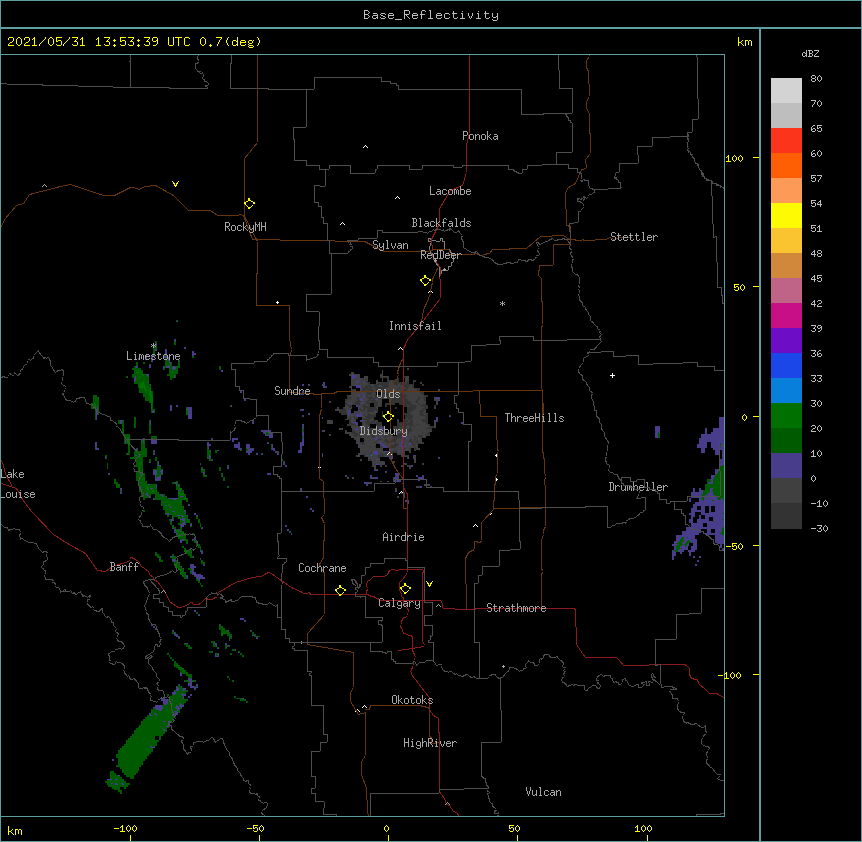Click the Sundre town label
Screen dimensions: 862x842
[x=292, y=391]
